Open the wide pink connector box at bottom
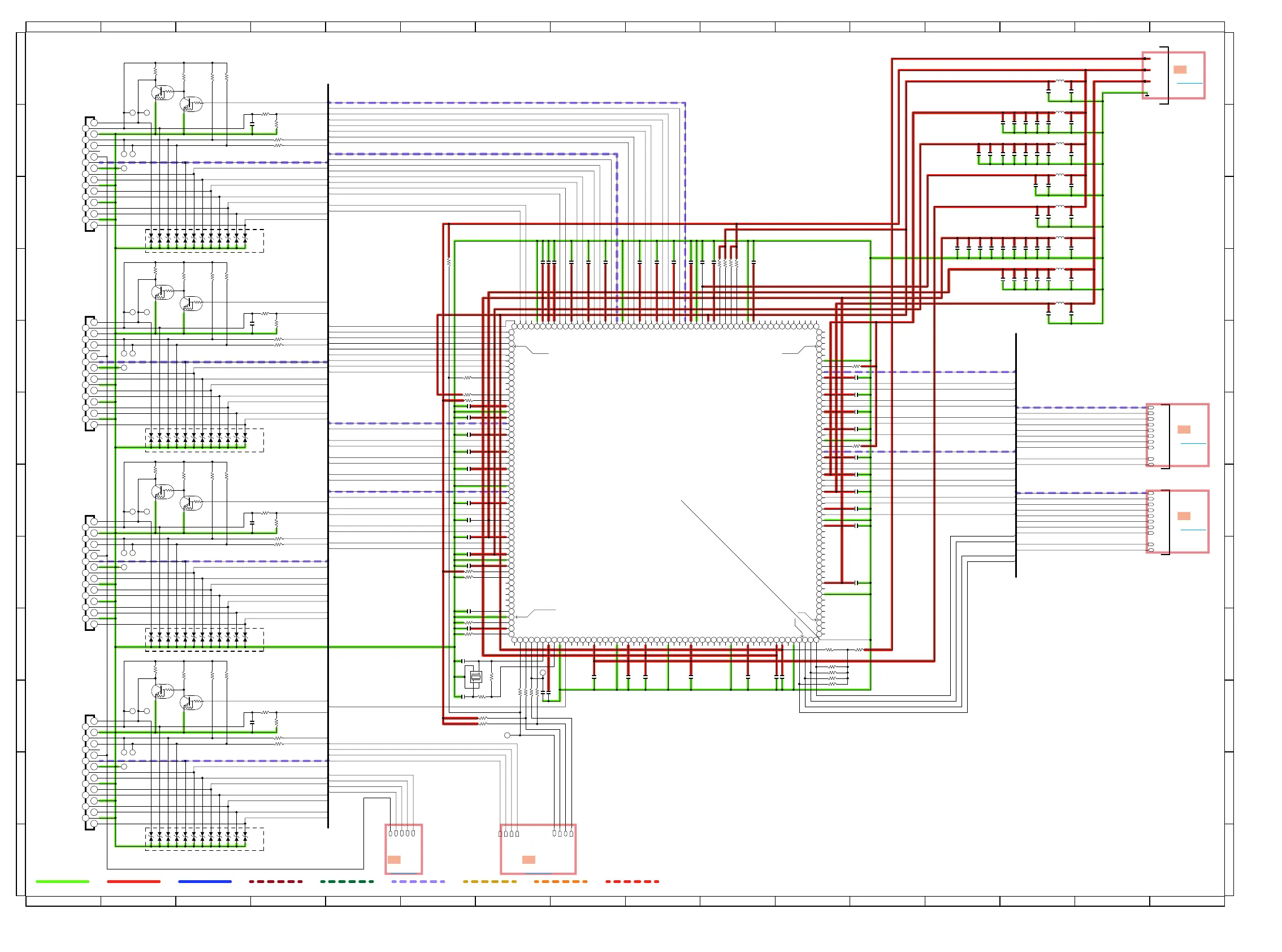Image resolution: width=1282 pixels, height=952 pixels. click(538, 849)
